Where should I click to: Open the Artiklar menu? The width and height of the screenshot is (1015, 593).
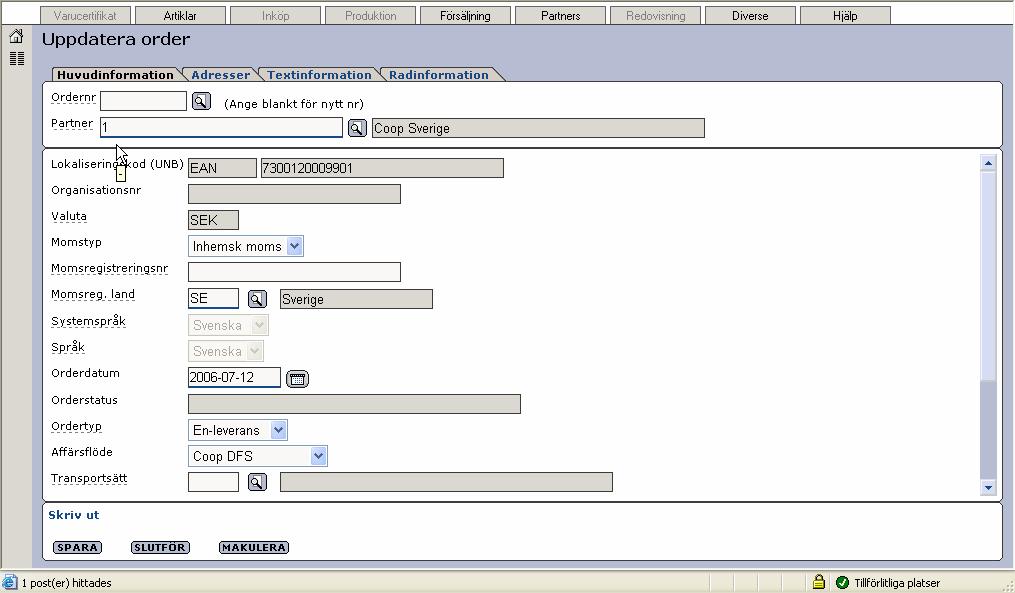point(180,16)
